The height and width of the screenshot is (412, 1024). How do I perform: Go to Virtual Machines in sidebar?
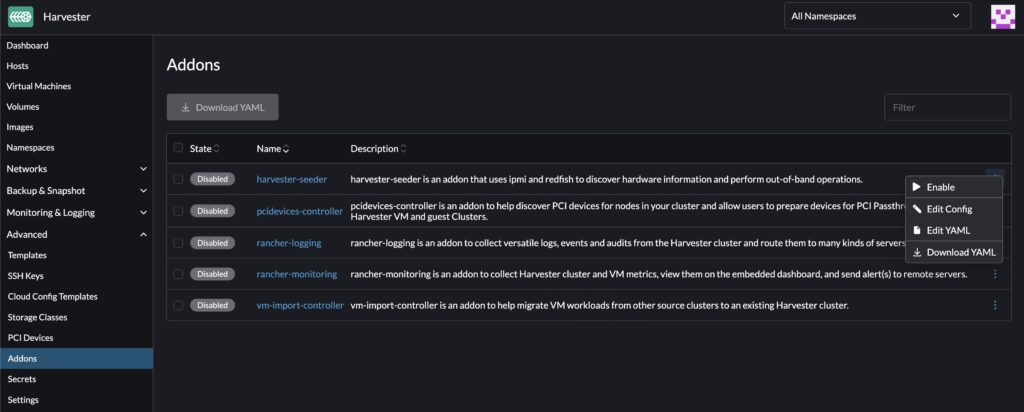tap(39, 86)
